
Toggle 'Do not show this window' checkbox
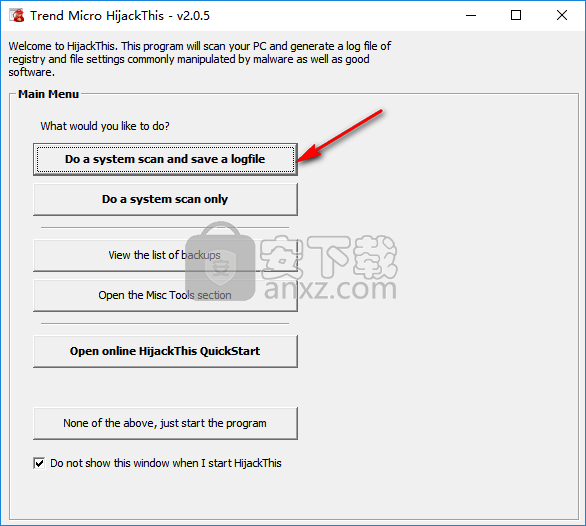(39, 463)
